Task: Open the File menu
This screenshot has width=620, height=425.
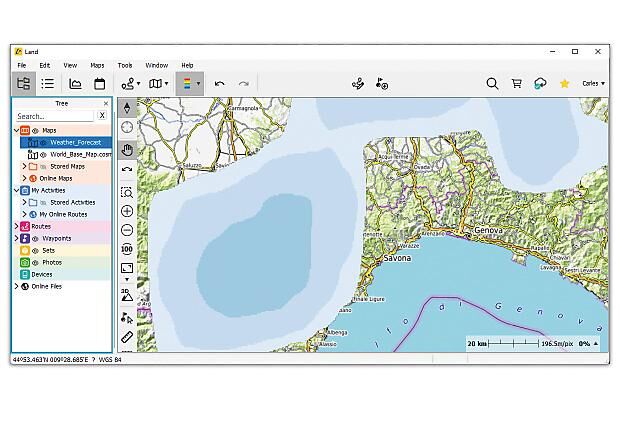Action: (x=22, y=65)
